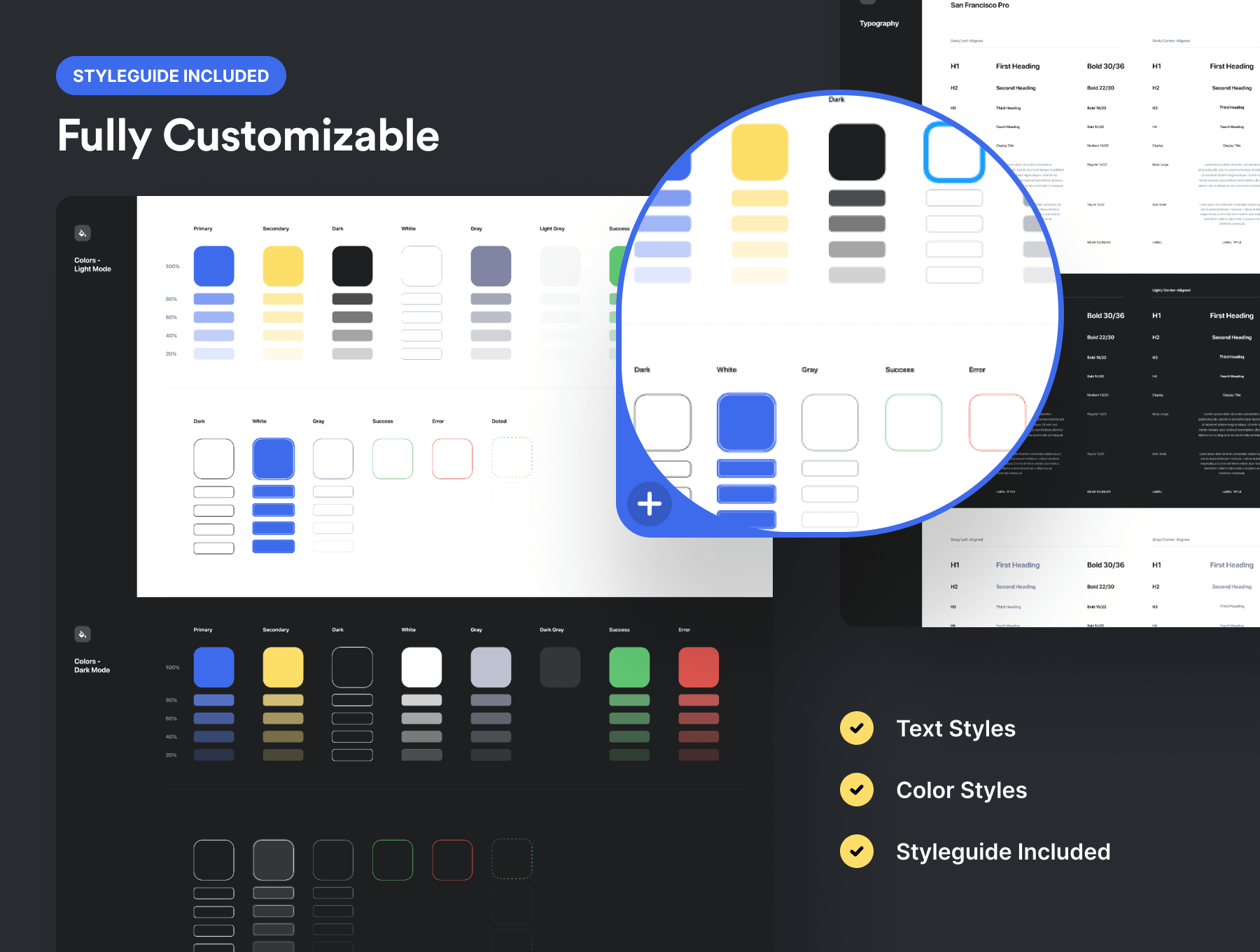Screen dimensions: 1260x952
Task: Choose the Gray swatch in Light Mode
Action: (491, 266)
